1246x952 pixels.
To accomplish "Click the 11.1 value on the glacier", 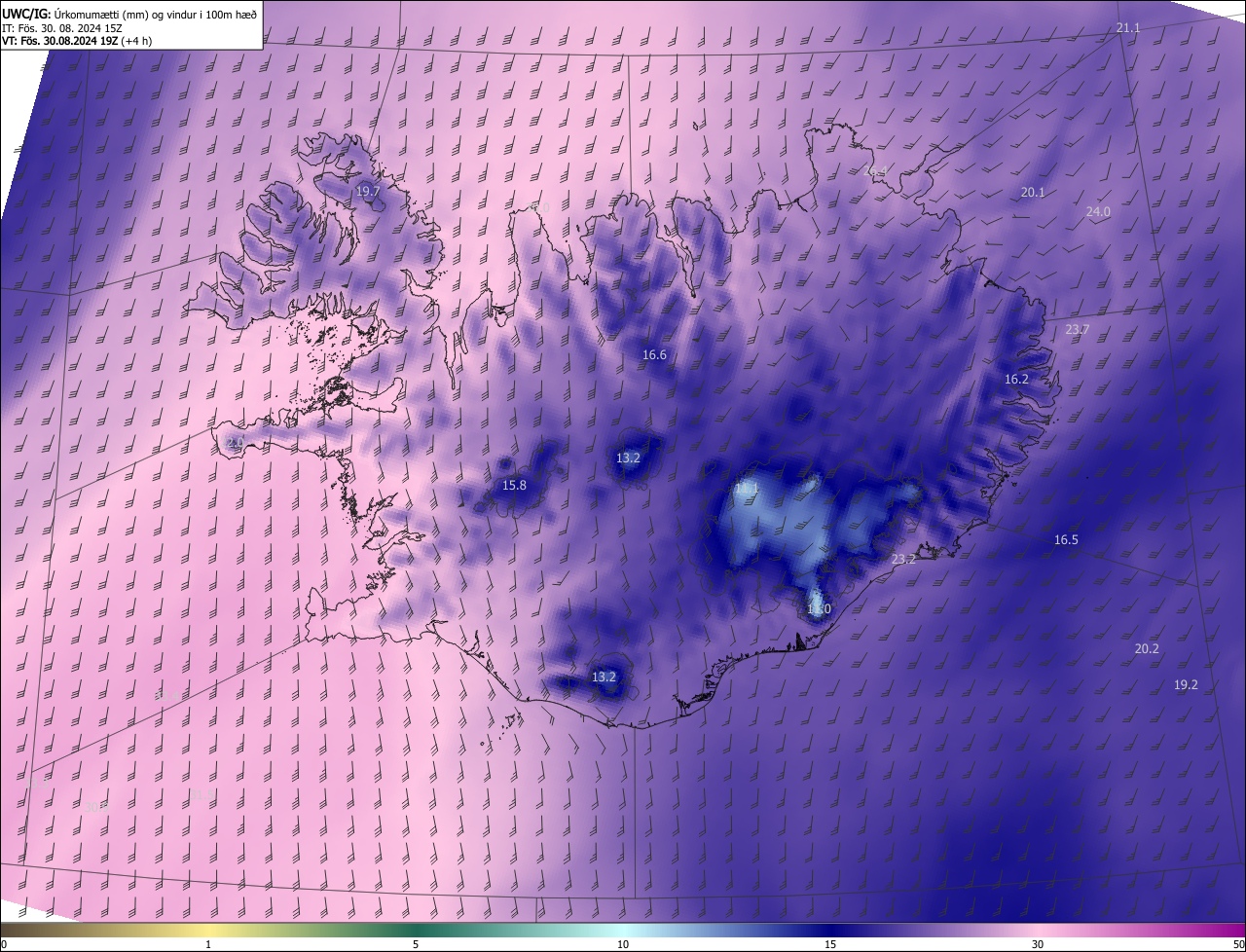I will point(747,488).
